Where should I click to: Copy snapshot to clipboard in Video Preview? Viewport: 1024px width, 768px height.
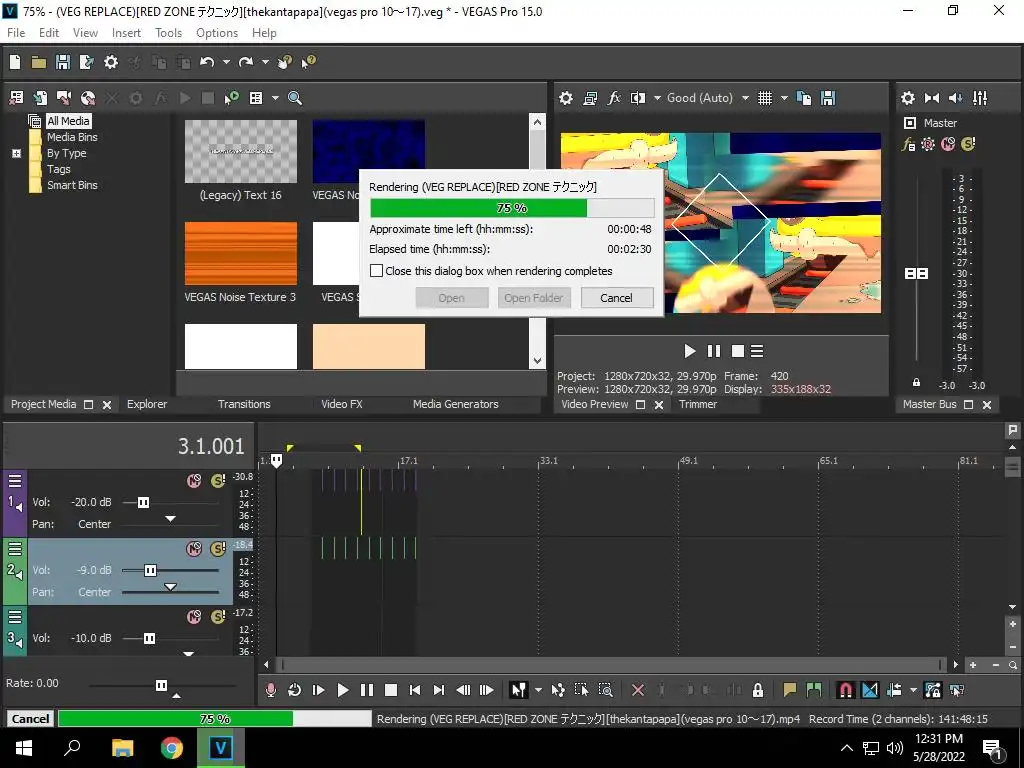pos(804,98)
